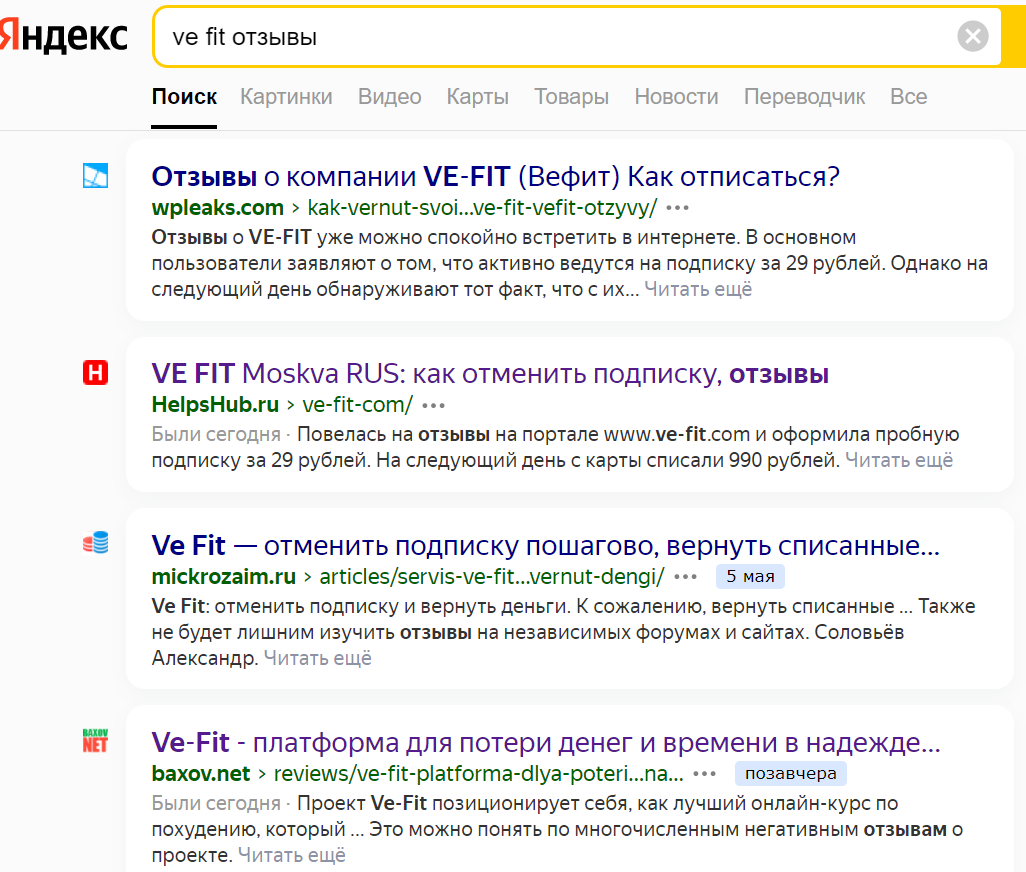
Task: Open the three-dot menu for mickrozaim.ru result
Action: pos(685,577)
